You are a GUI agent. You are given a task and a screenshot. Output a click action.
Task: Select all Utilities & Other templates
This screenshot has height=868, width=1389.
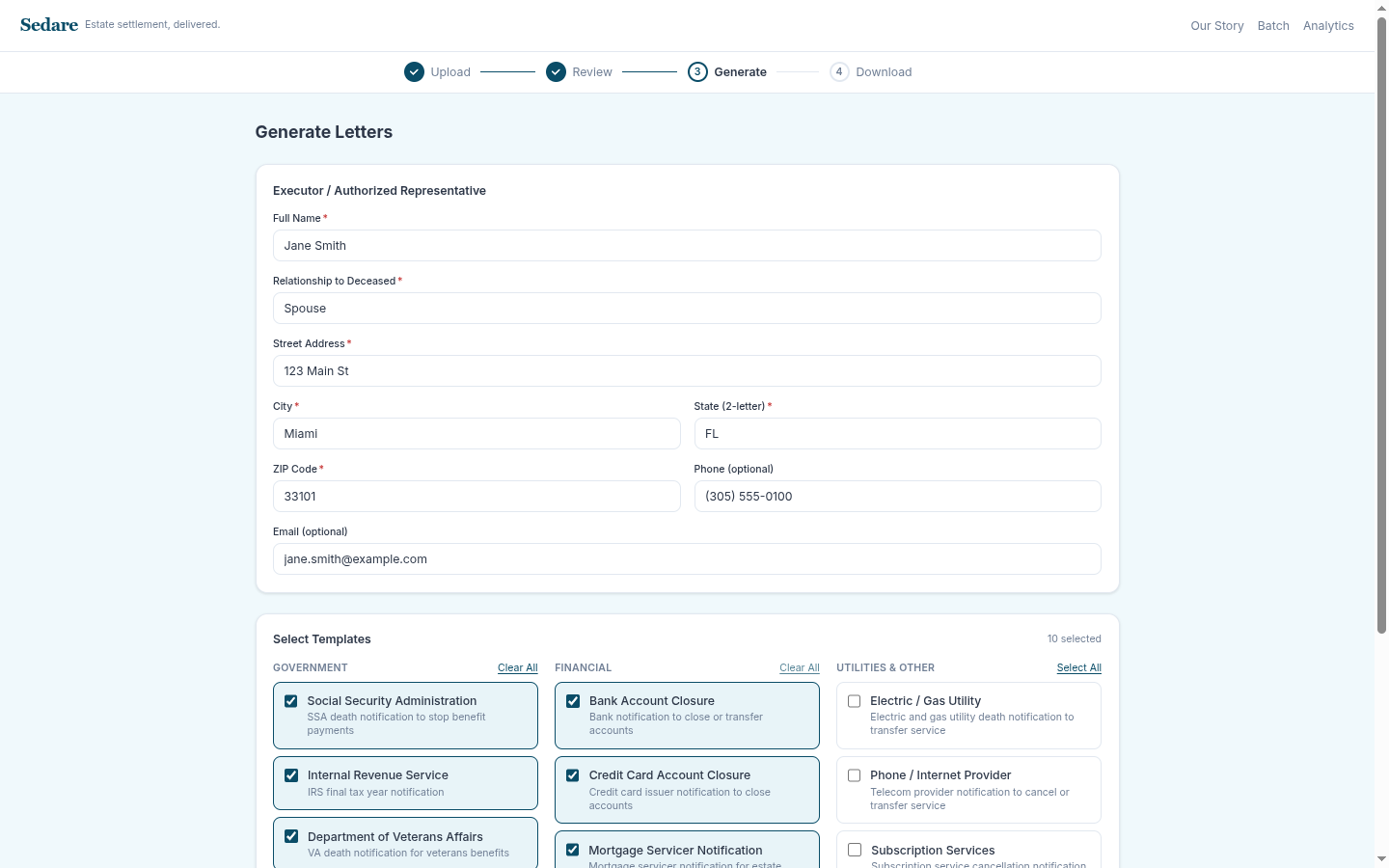coord(1078,667)
